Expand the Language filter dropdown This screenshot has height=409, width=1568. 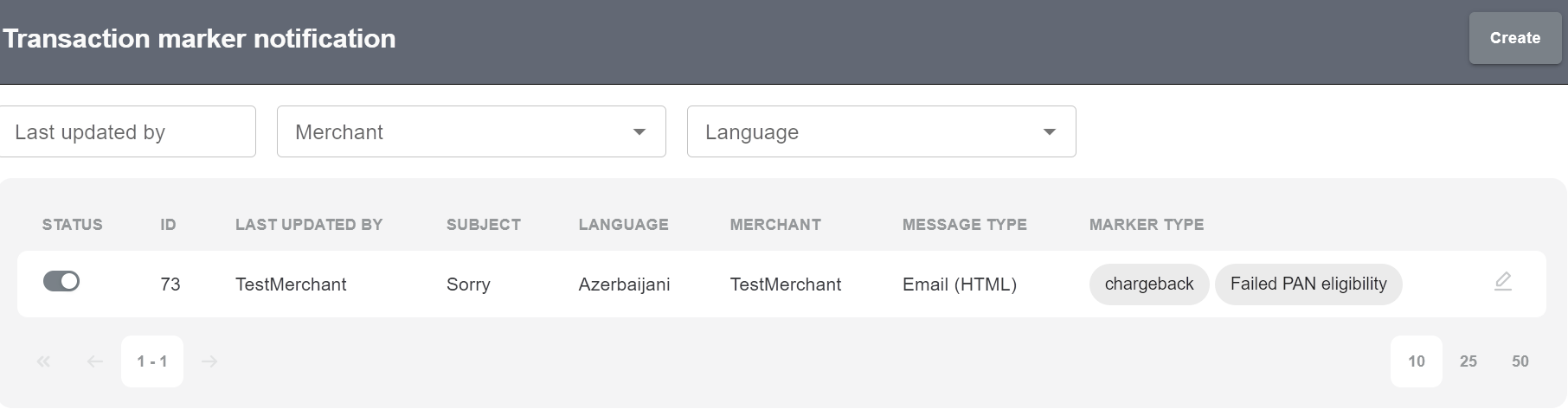click(881, 132)
